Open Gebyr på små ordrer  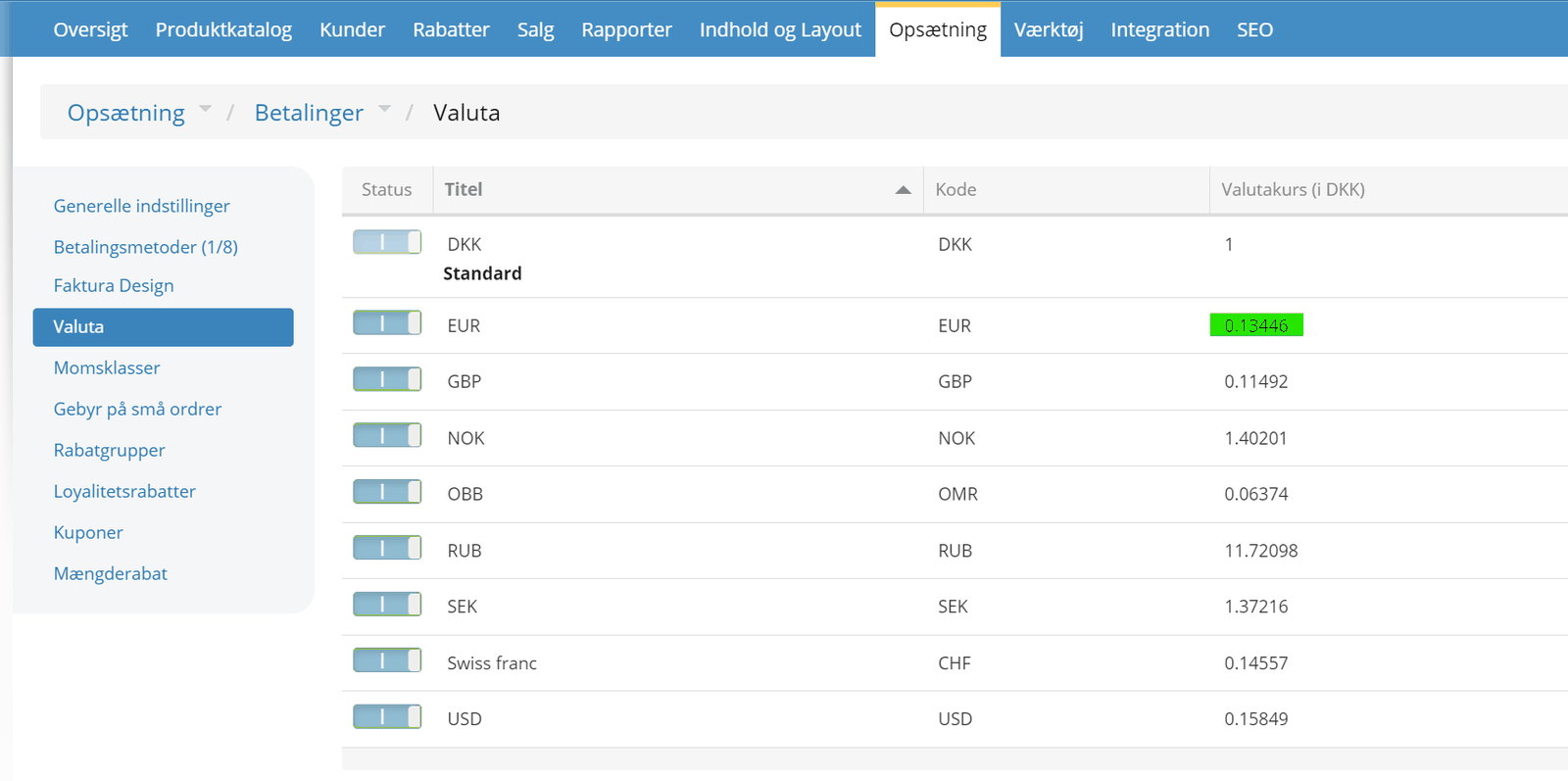click(137, 409)
